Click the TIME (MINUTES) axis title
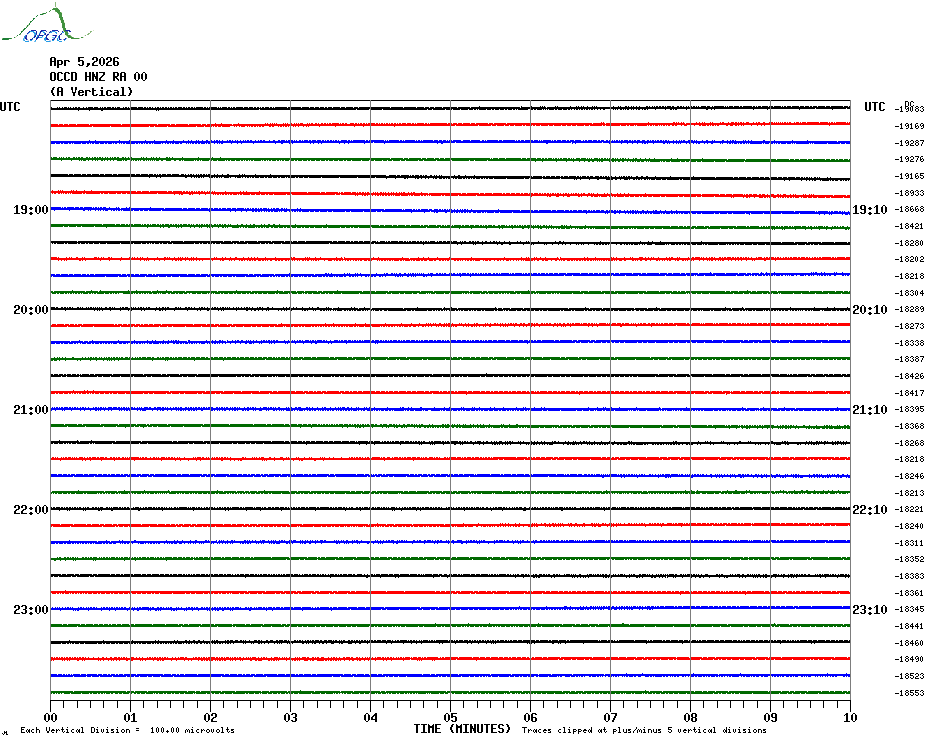930x744 pixels. [462, 729]
